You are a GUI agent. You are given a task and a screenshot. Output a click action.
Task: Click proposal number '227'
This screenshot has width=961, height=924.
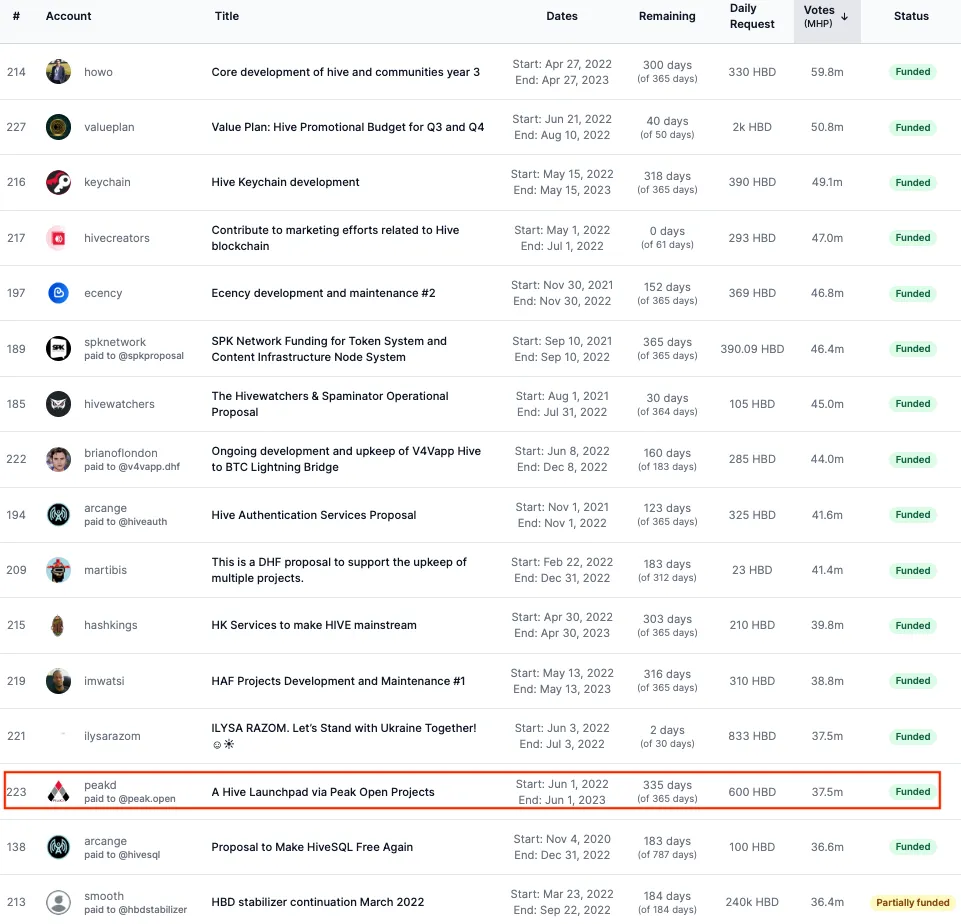(x=16, y=127)
